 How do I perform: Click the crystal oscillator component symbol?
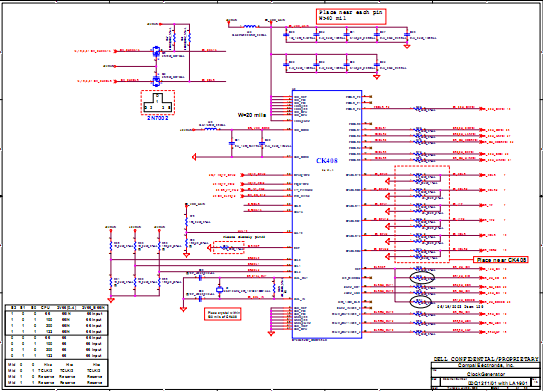tap(219, 290)
